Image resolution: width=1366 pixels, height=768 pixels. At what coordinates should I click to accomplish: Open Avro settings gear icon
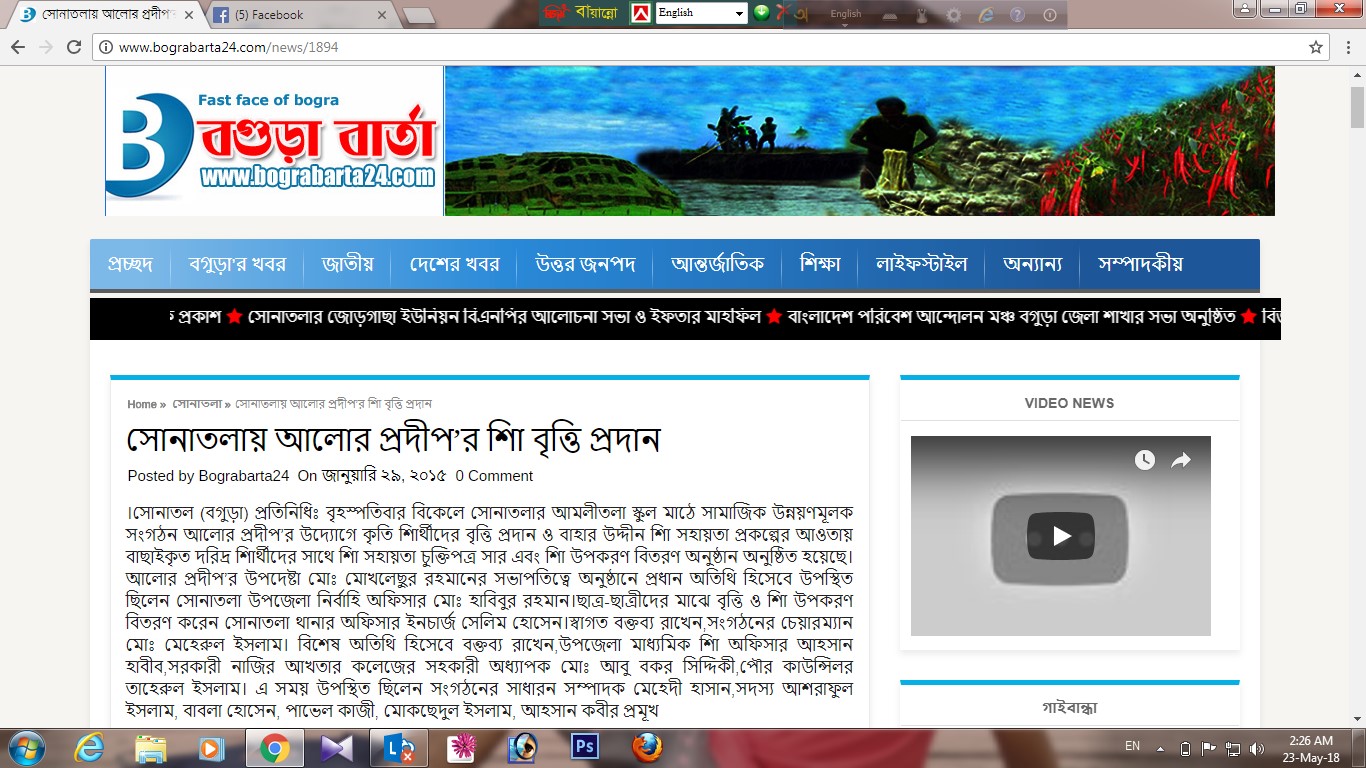(x=954, y=15)
